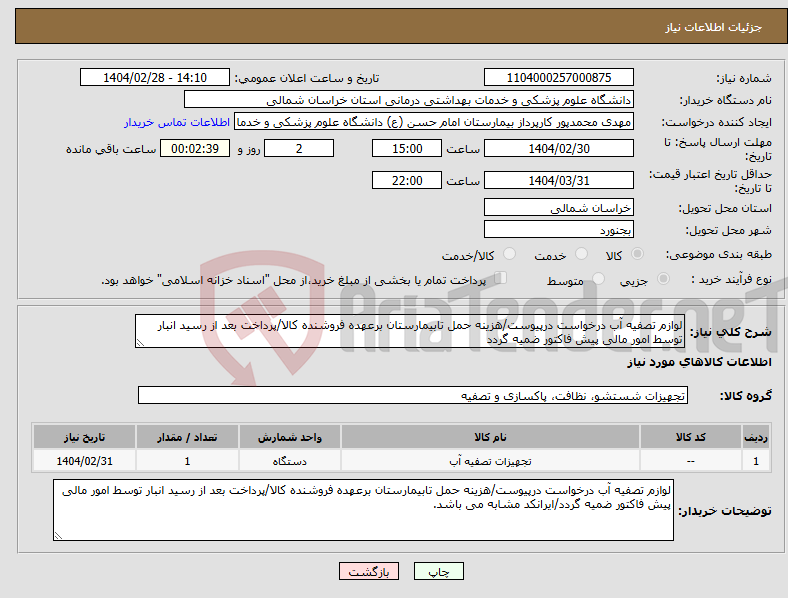Open the اطلاعات تماس خریدار link
The height and width of the screenshot is (598, 788).
(177, 122)
